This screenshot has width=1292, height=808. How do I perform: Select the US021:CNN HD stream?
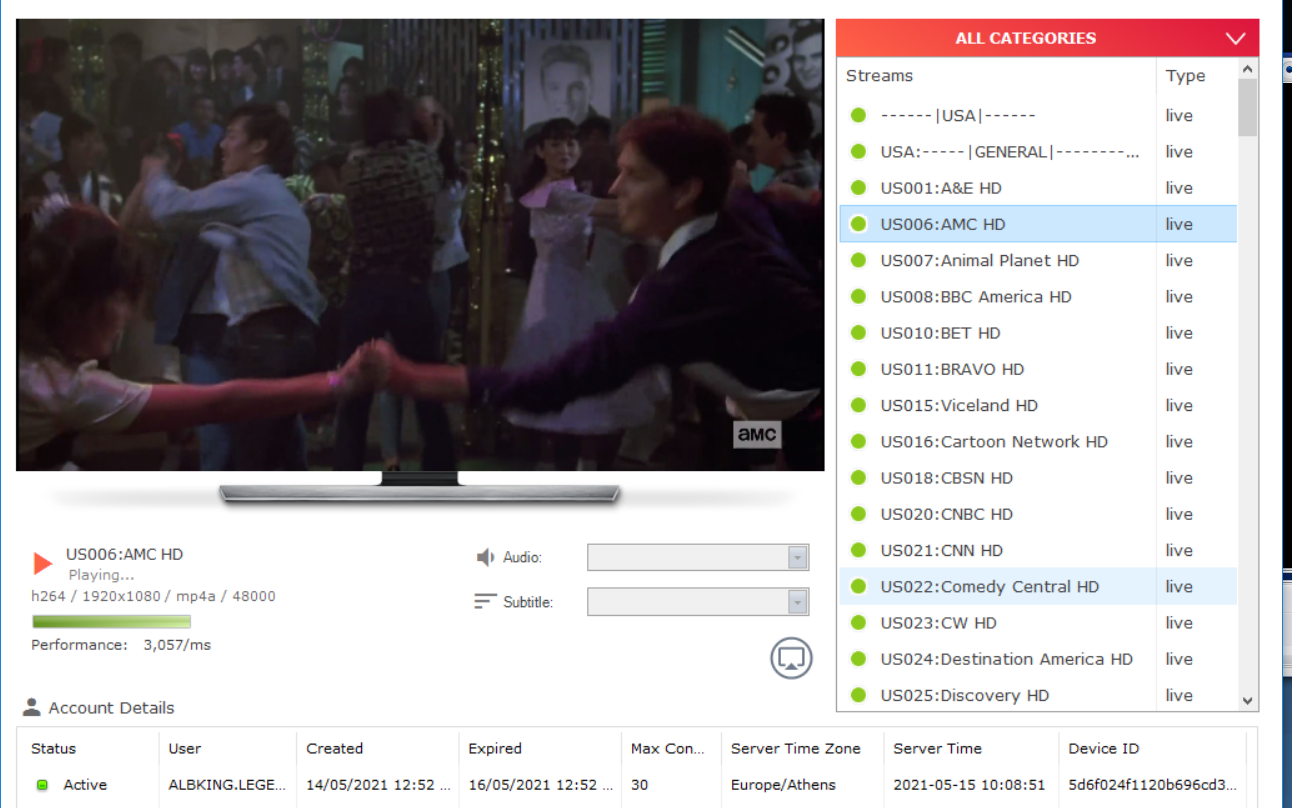click(x=1038, y=550)
